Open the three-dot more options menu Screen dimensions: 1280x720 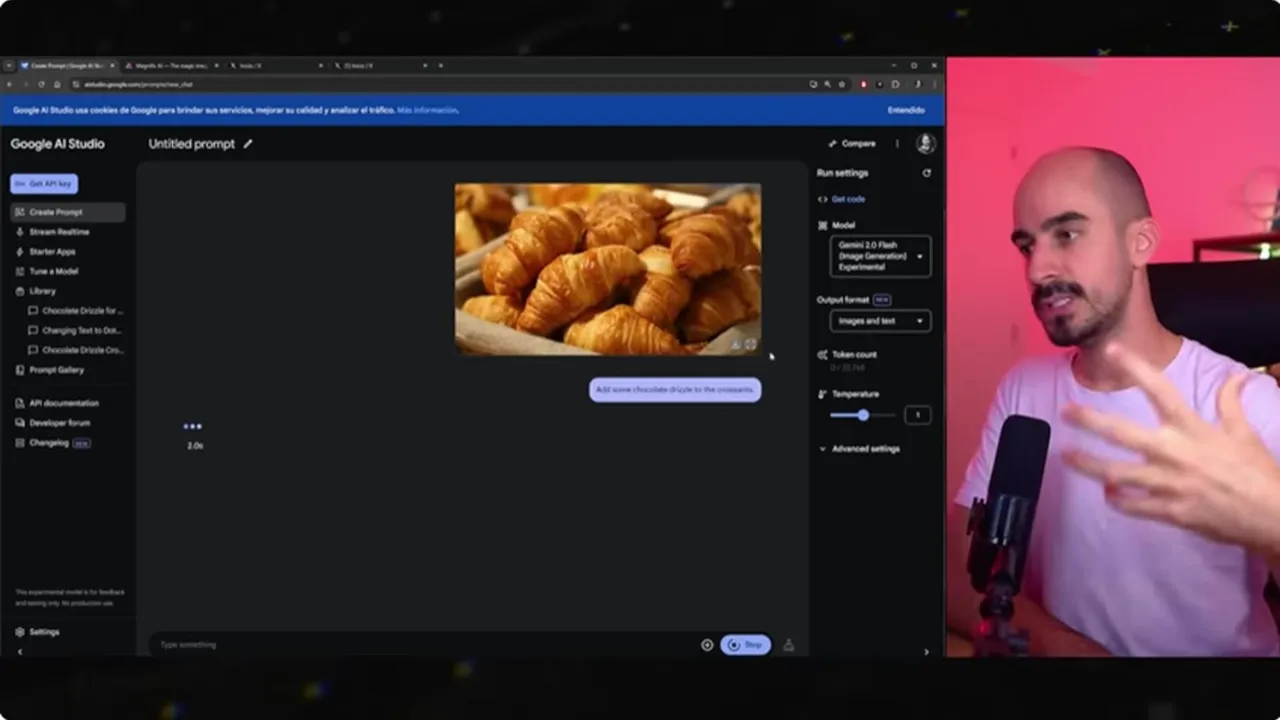(897, 144)
